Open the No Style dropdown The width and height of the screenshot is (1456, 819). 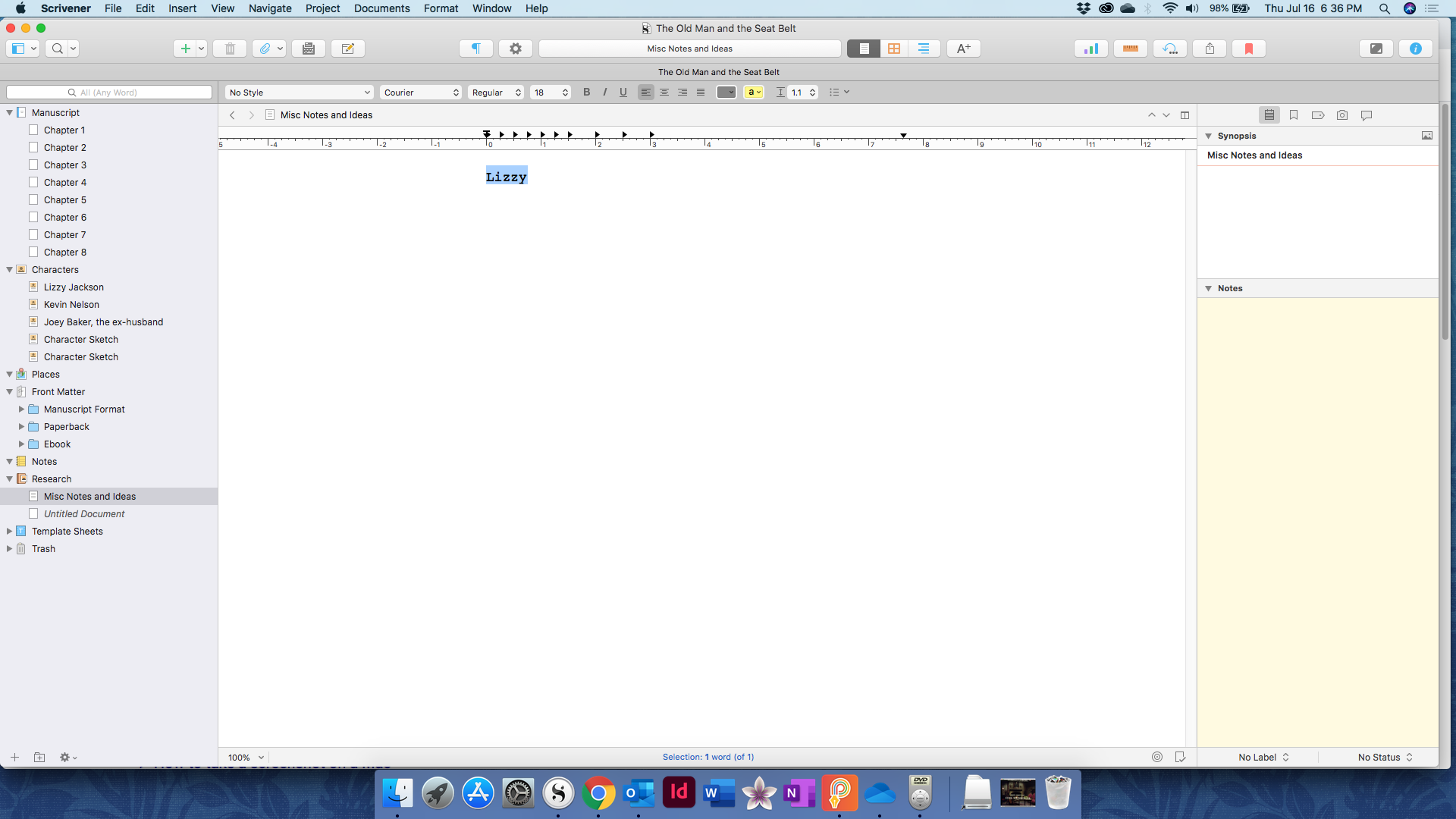coord(299,93)
